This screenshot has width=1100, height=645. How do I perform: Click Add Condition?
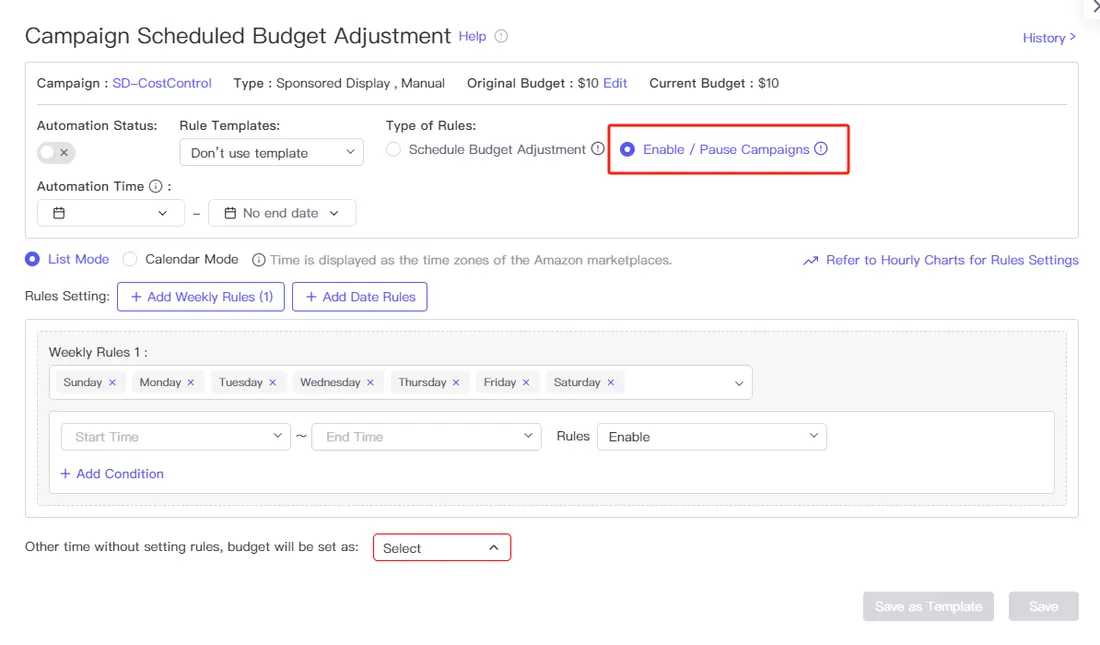[112, 474]
